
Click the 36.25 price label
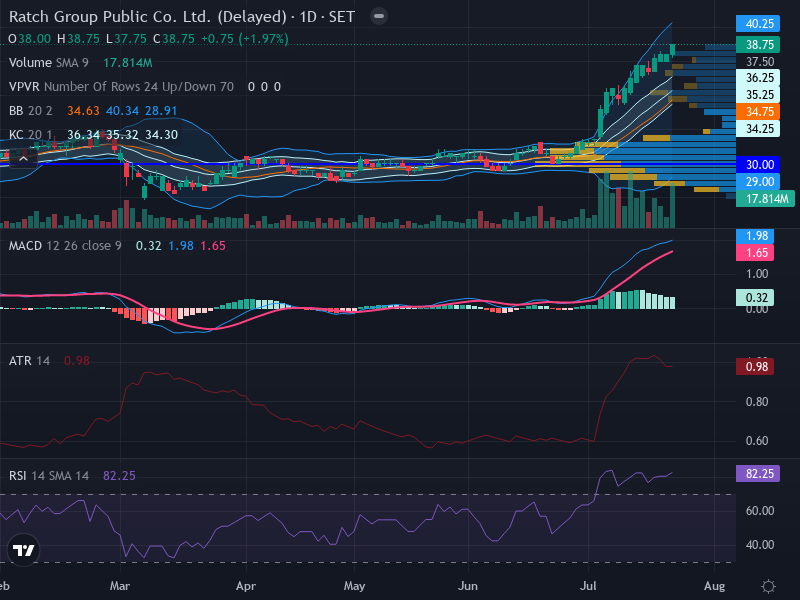point(758,78)
